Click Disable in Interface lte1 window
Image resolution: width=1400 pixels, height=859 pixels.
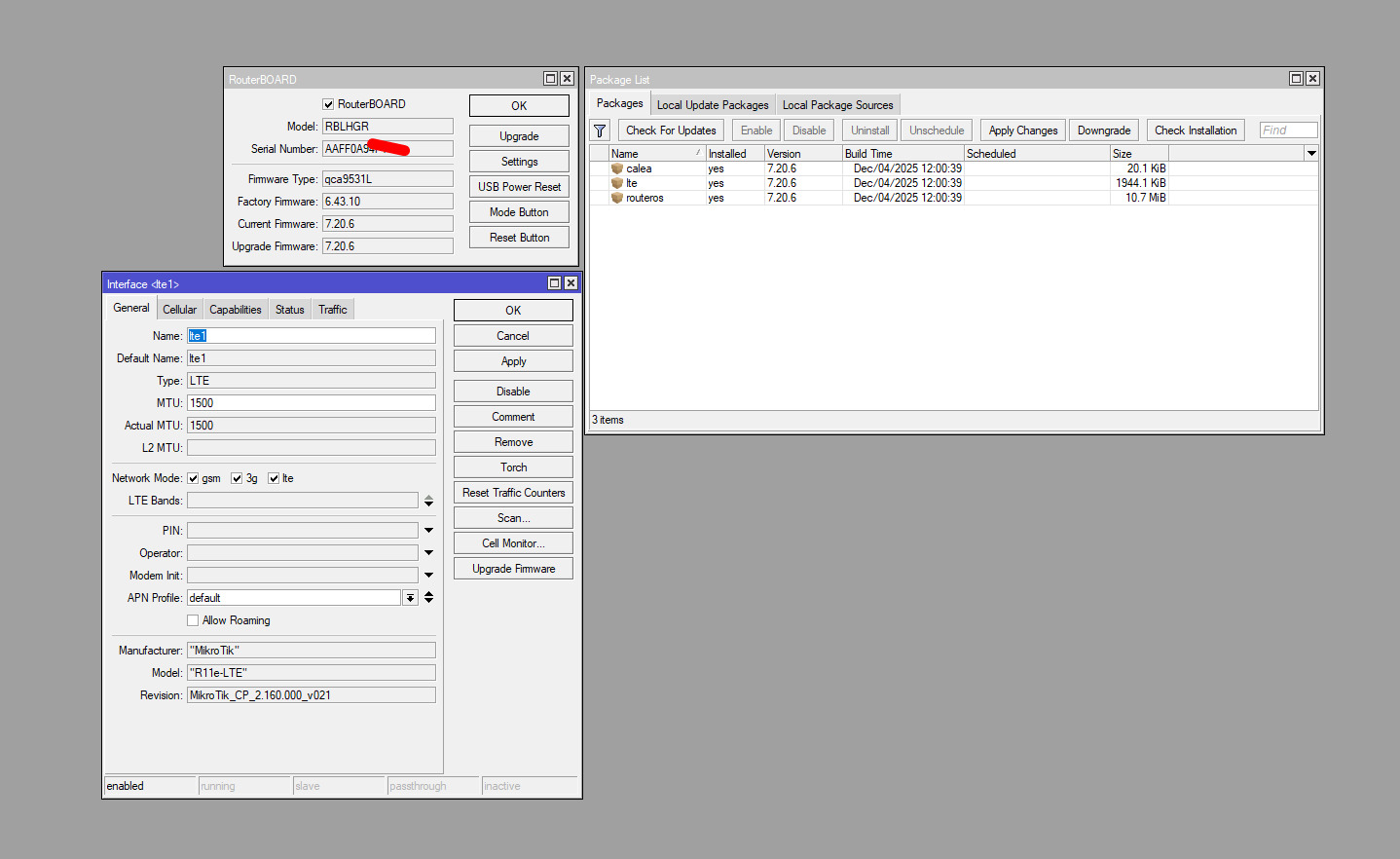point(513,392)
